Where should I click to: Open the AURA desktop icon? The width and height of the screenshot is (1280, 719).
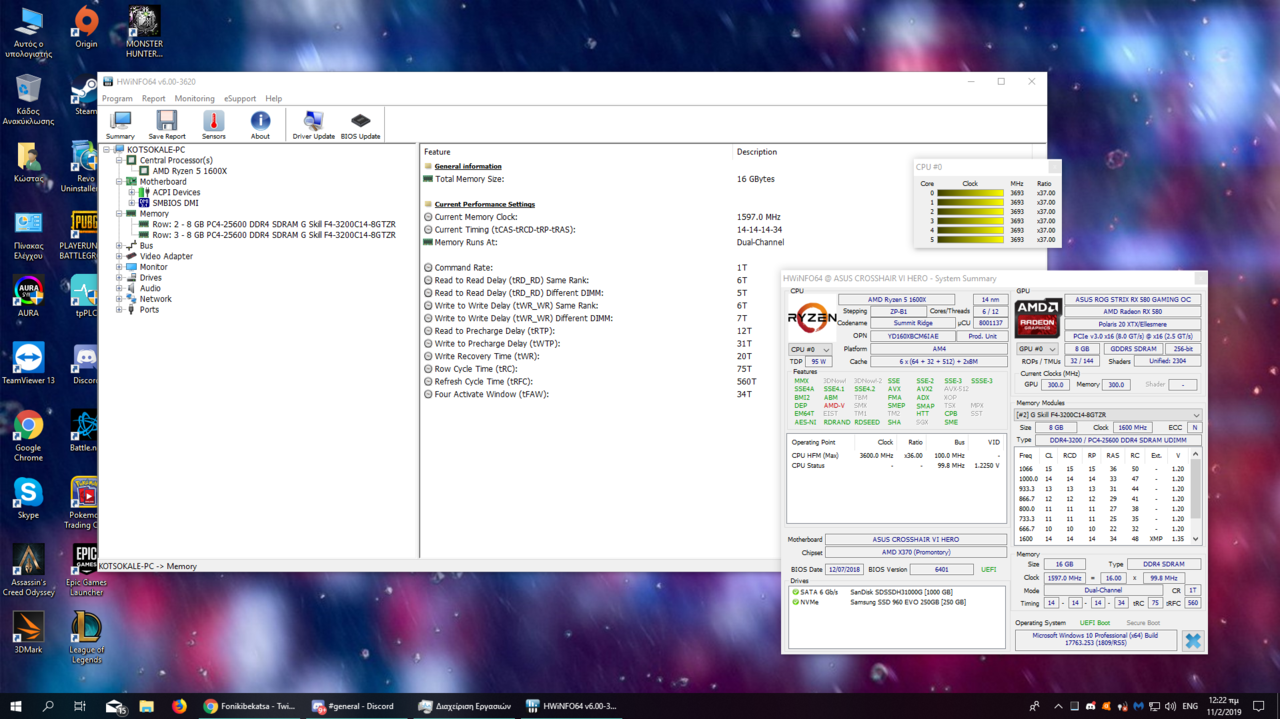click(28, 296)
